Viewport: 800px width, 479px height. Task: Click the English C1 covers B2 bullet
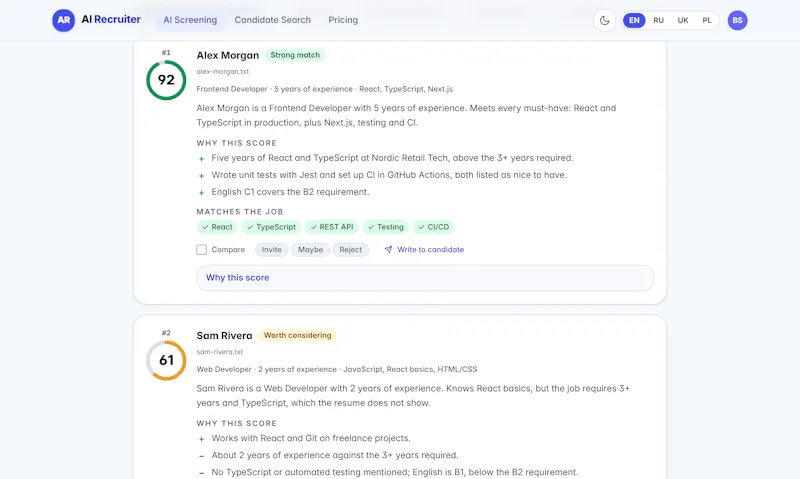click(x=290, y=192)
